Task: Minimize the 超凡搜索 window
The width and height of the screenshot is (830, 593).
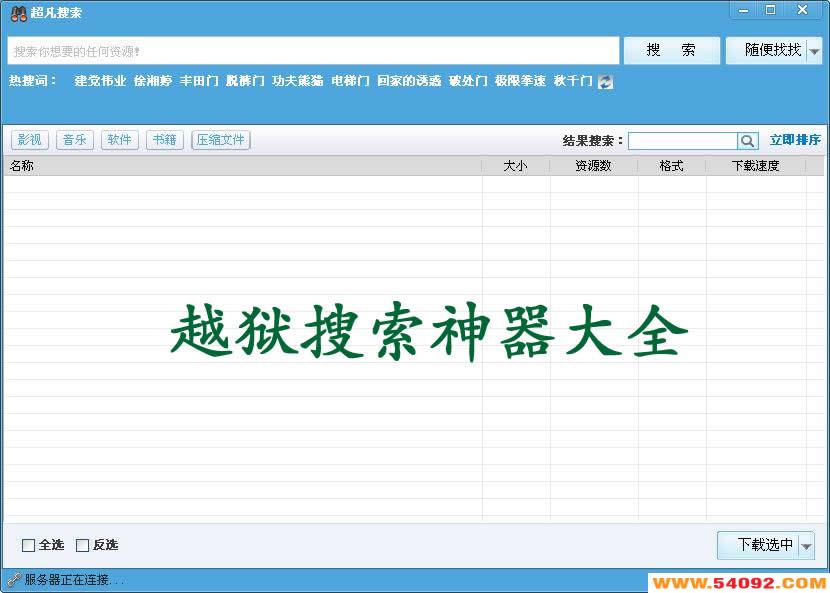Action: pyautogui.click(x=744, y=11)
